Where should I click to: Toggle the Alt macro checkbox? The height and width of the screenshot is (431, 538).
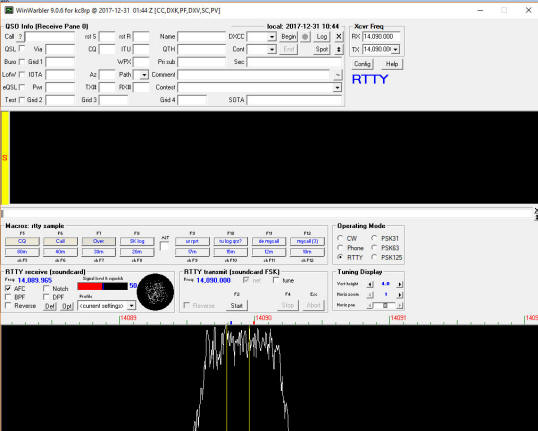click(x=164, y=246)
